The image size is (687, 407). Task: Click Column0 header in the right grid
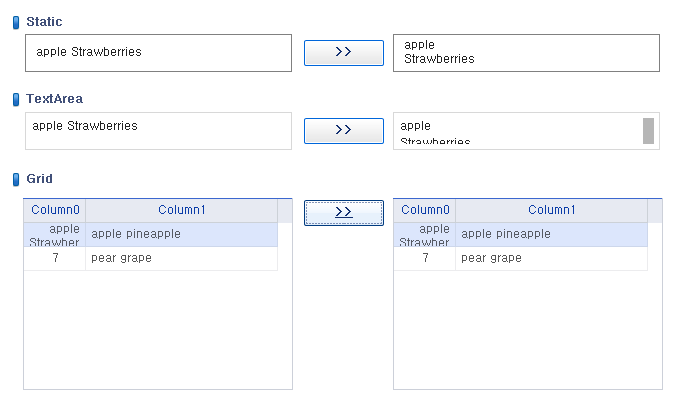[x=425, y=210]
